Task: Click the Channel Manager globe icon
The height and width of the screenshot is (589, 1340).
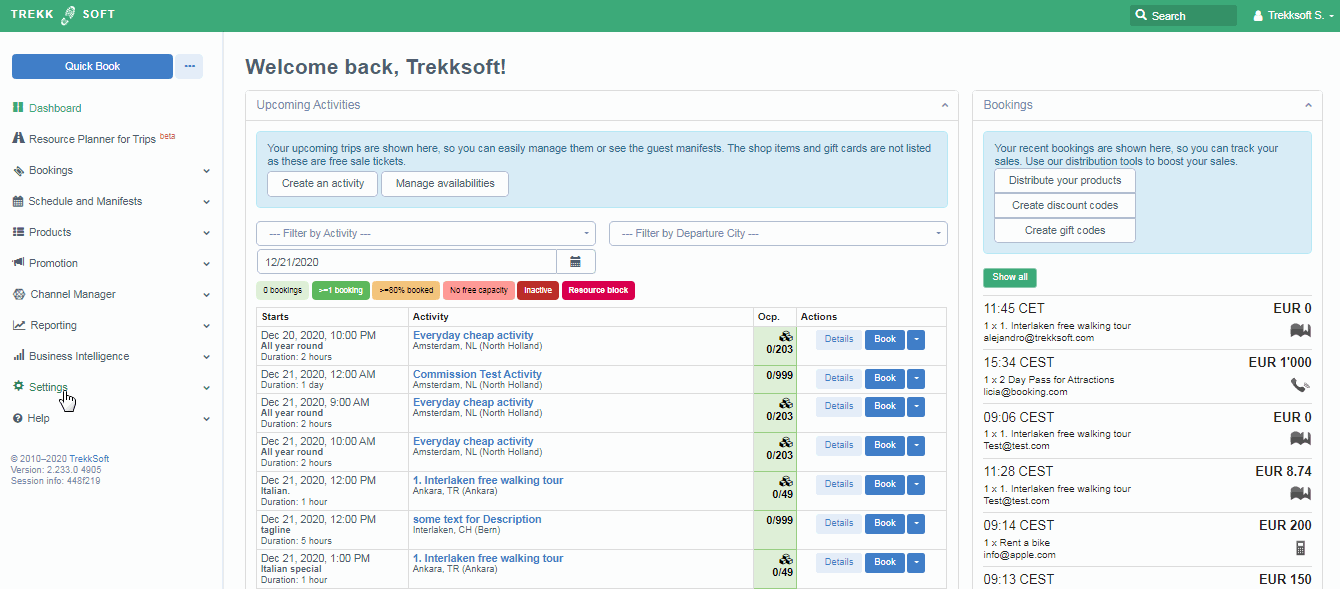Action: point(20,294)
